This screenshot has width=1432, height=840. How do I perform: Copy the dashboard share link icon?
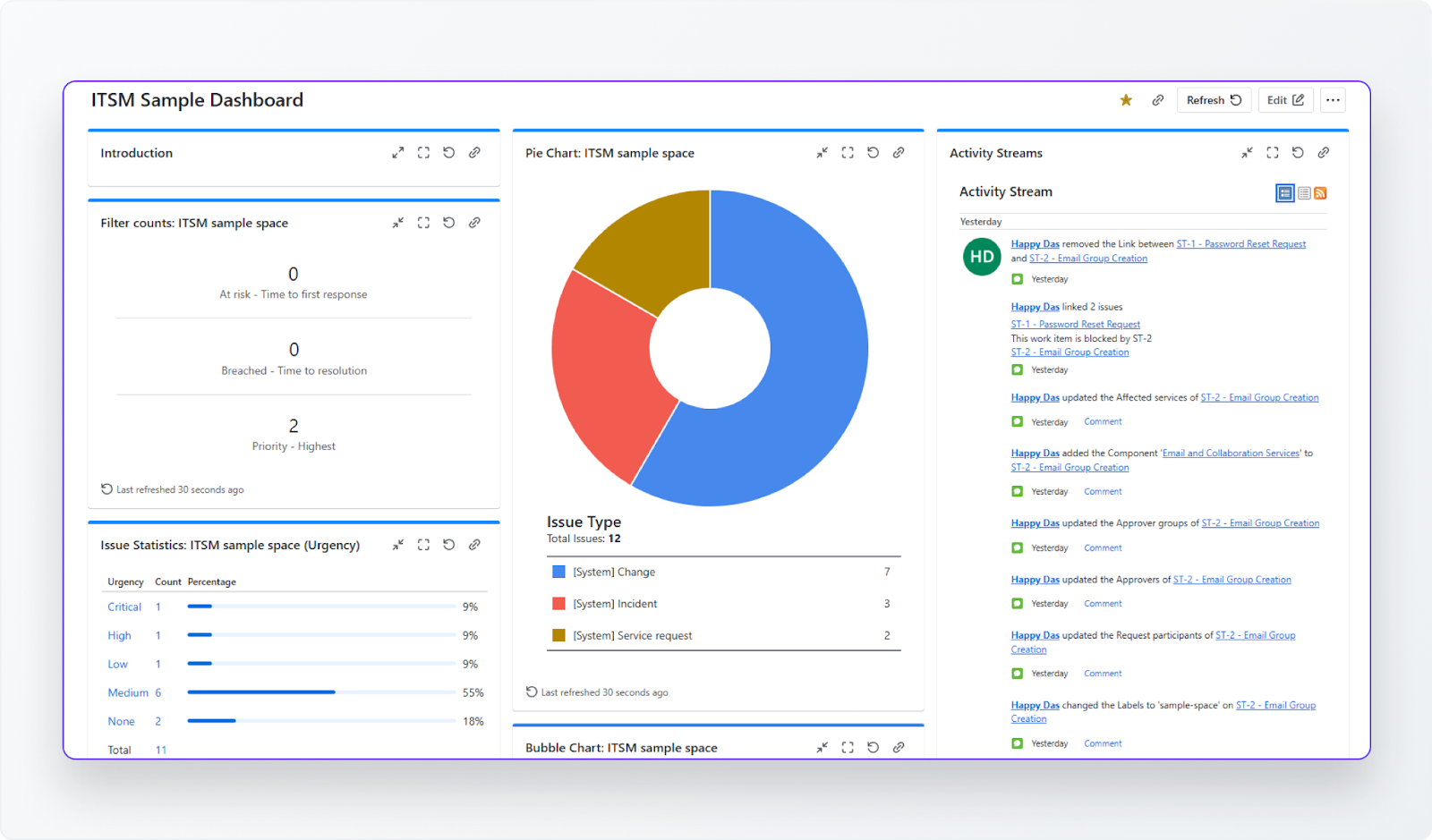(1157, 99)
